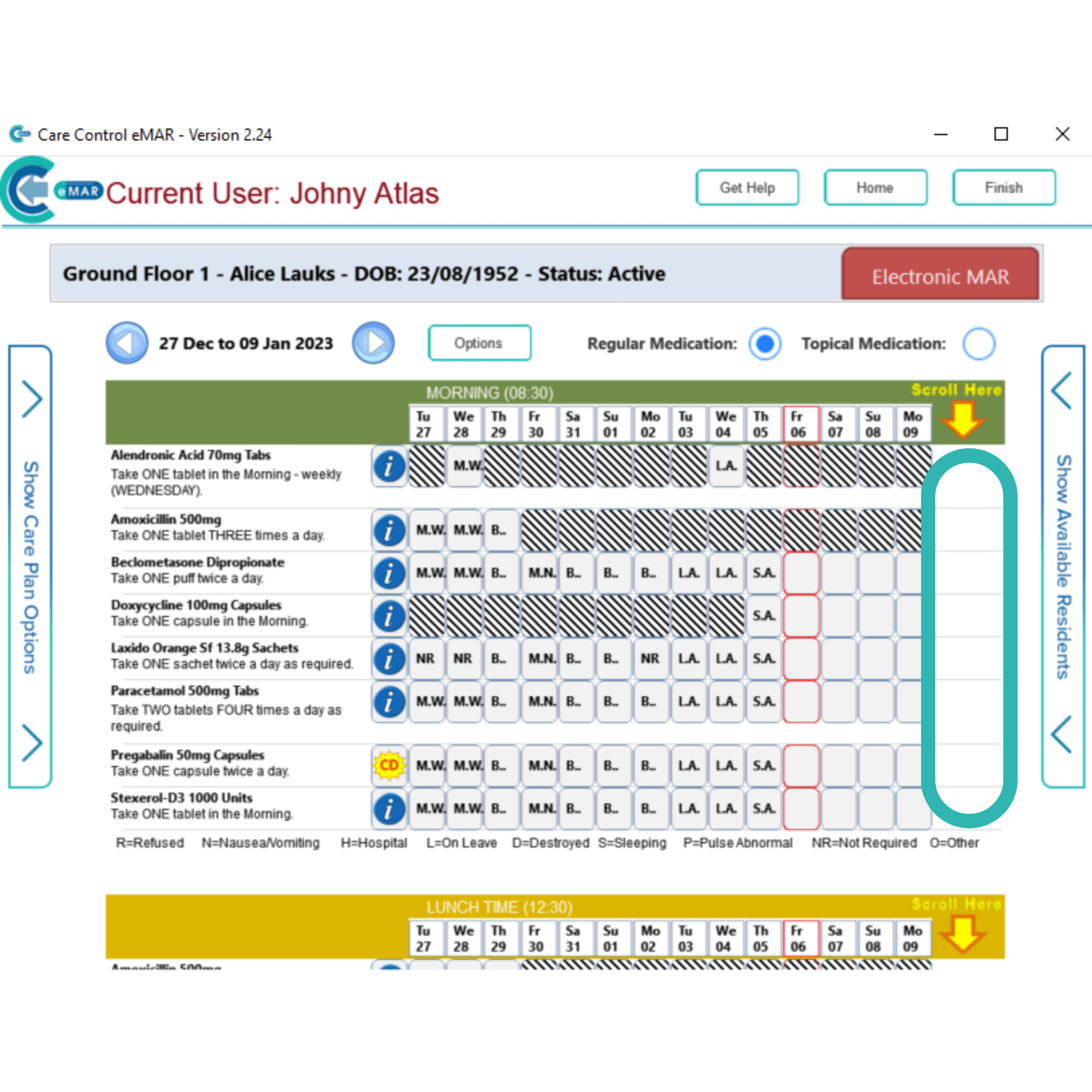Open info for Doxycycline 100mg Capsules
The height and width of the screenshot is (1092, 1092).
(389, 615)
